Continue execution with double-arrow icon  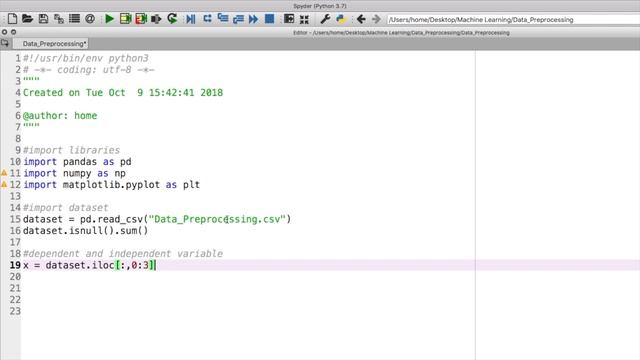pyautogui.click(x=253, y=19)
